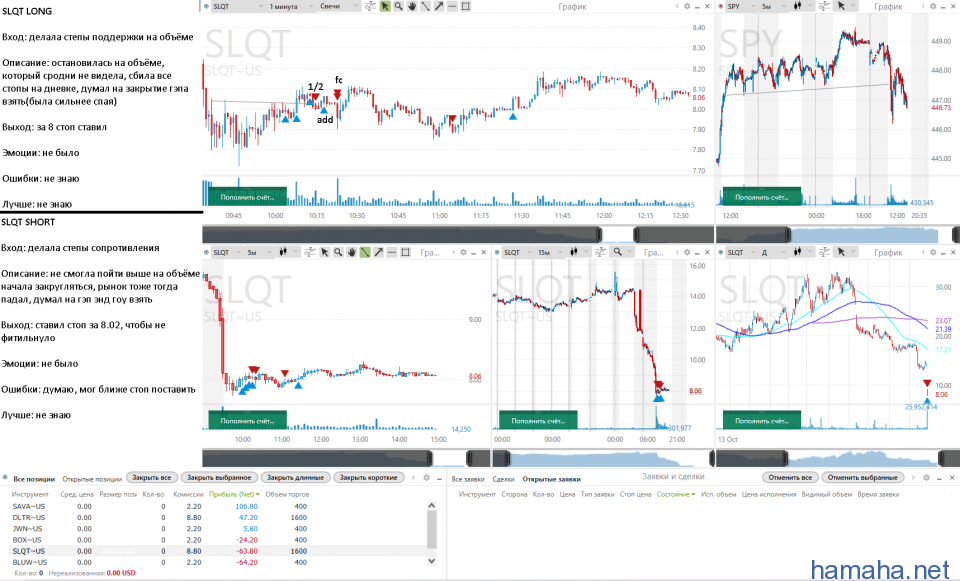Image resolution: width=960 pixels, height=581 pixels.
Task: Choose the rectangle drawing tool in 1-minute chart
Action: tap(466, 6)
